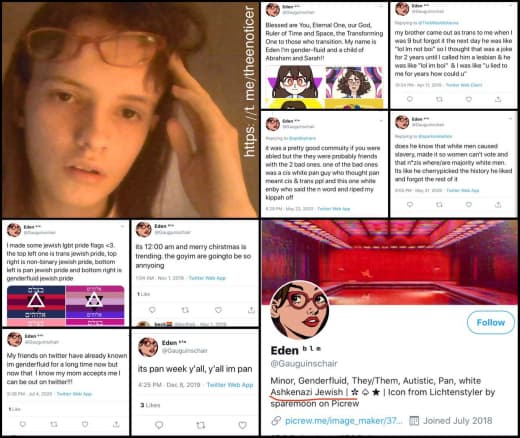Open the picrew.me image maker link
Viewport: 520px width, 438px height.
(343, 421)
